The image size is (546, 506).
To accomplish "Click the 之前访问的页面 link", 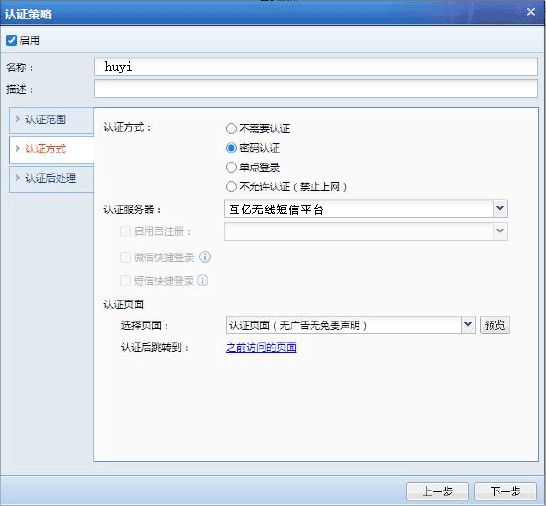I will pyautogui.click(x=261, y=347).
